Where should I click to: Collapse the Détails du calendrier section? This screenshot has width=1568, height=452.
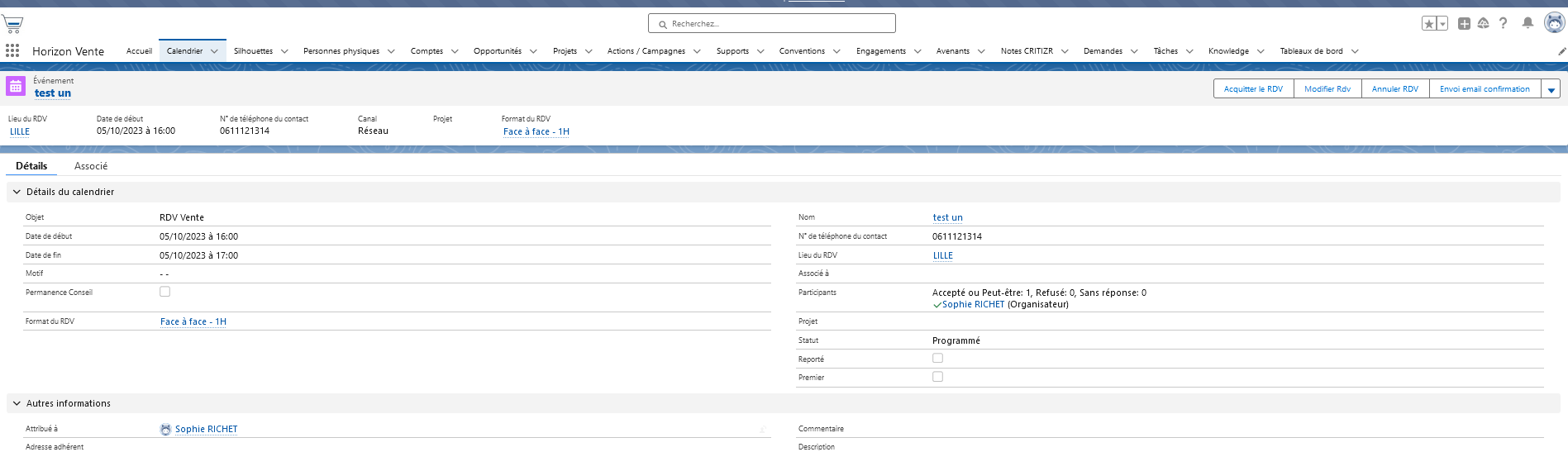coord(17,192)
